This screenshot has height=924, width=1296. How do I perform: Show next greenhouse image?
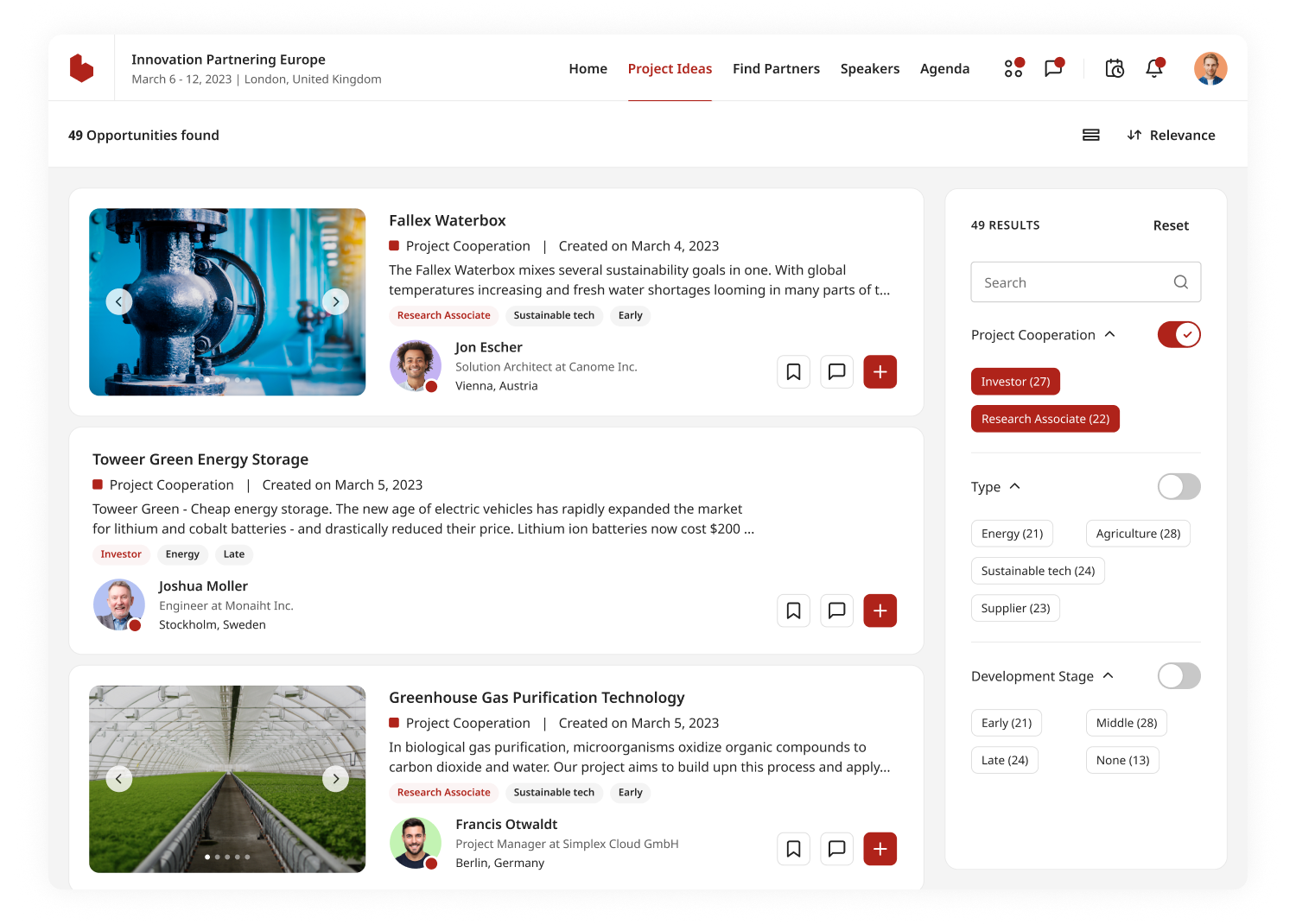point(335,779)
